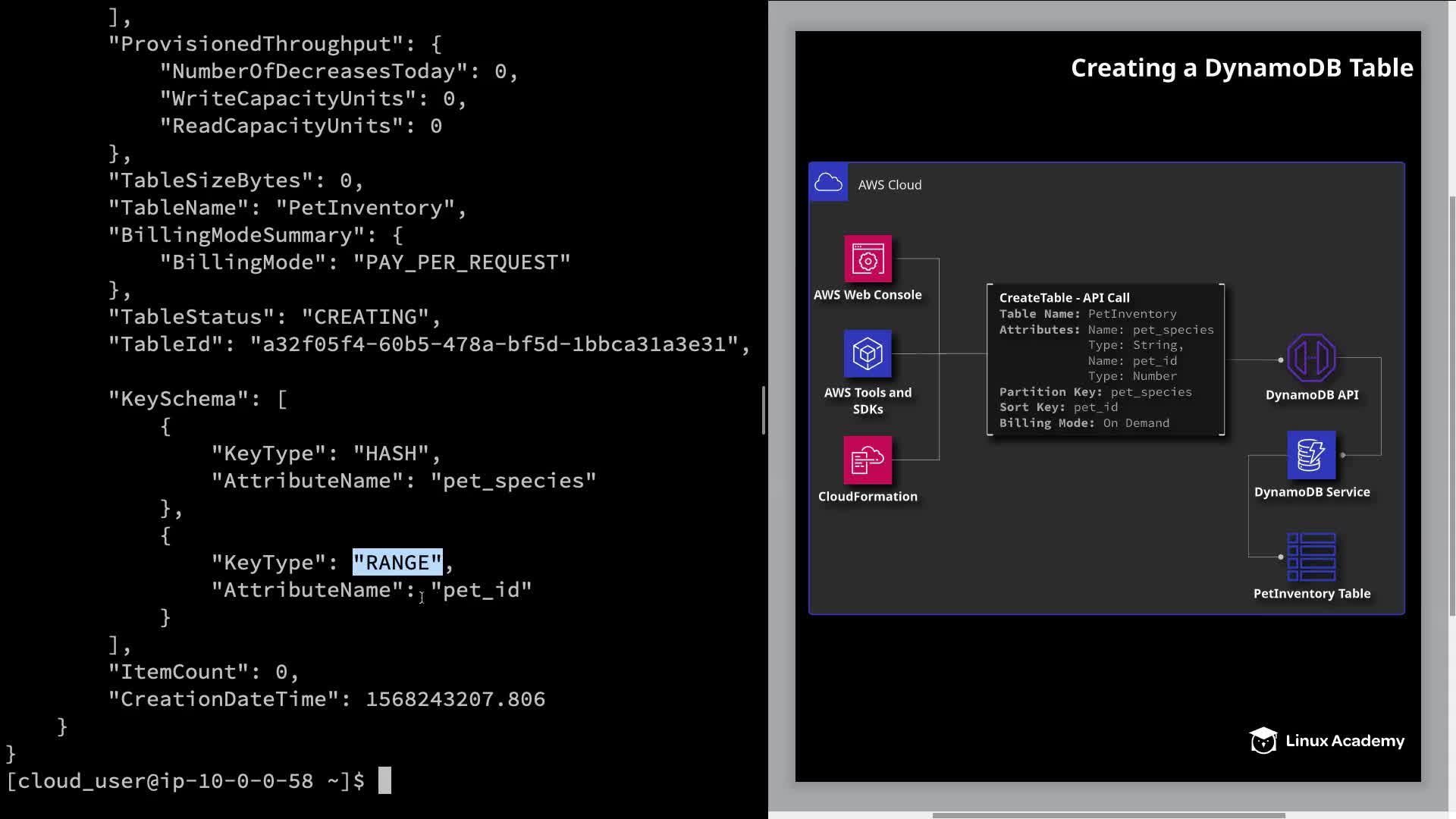Click the AWS Tools and SDKs icon
1456x819 pixels.
coord(868,353)
